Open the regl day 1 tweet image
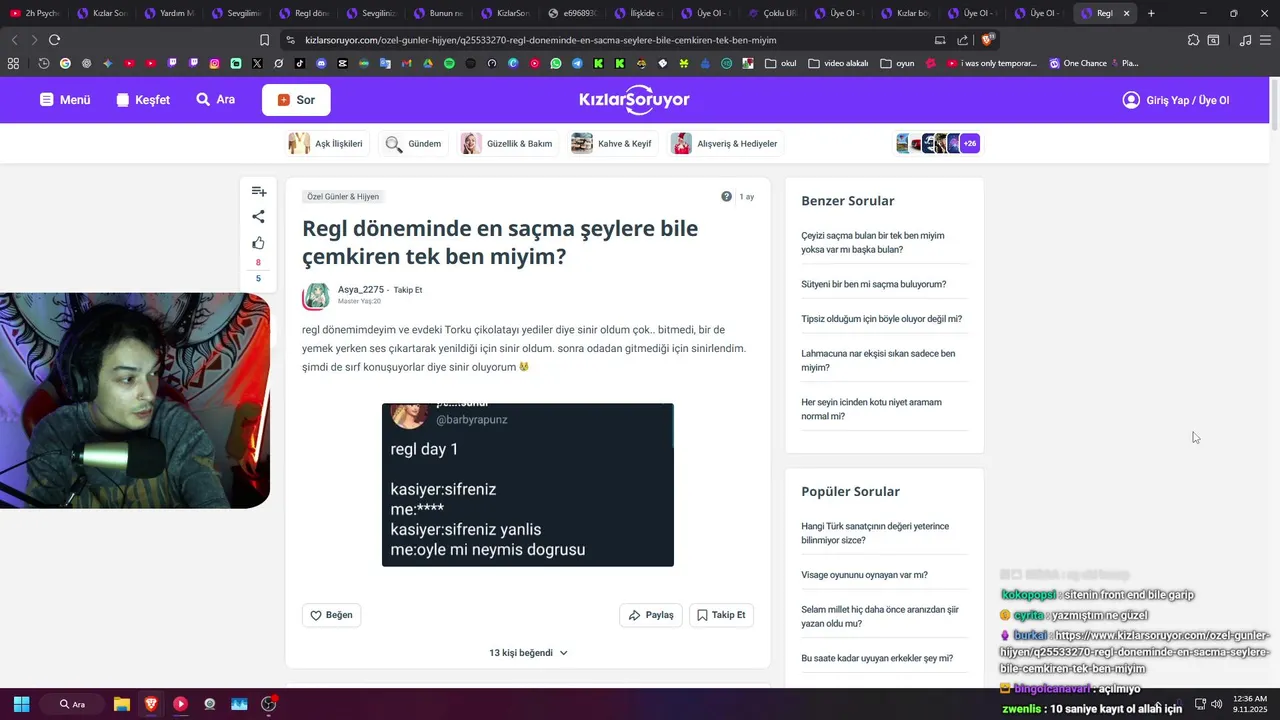Viewport: 1280px width, 720px height. click(x=528, y=485)
